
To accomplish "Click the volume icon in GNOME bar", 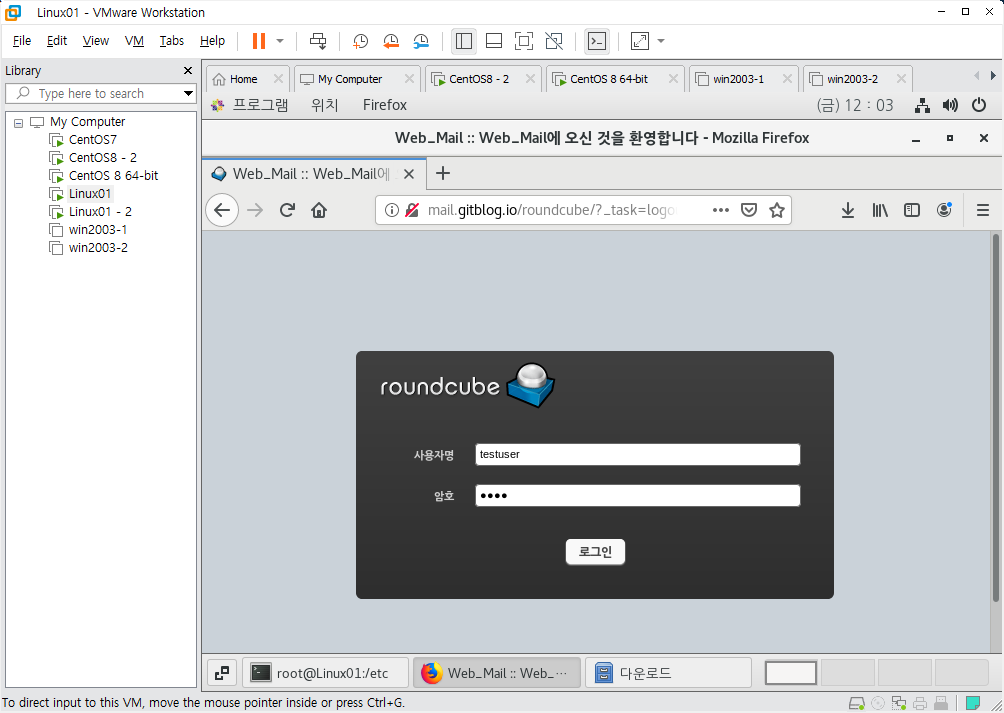I will [x=950, y=105].
